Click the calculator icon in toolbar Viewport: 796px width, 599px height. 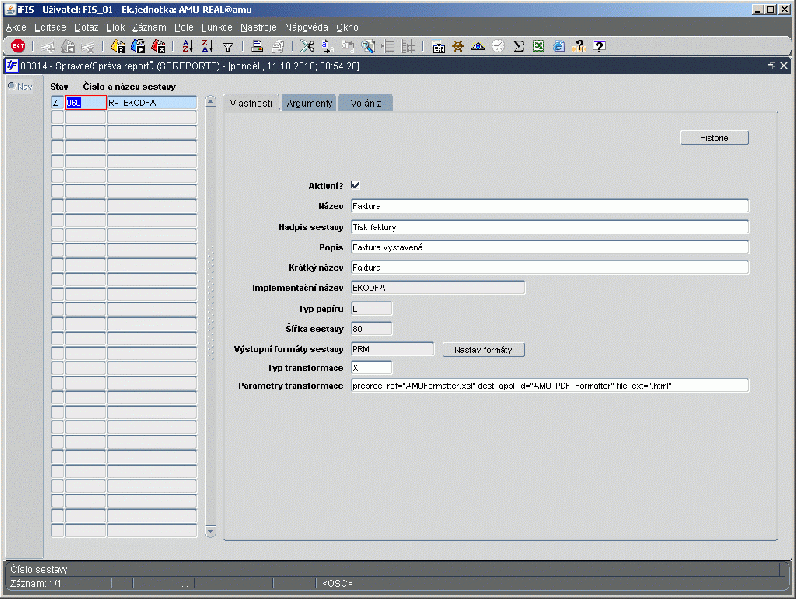click(x=439, y=46)
